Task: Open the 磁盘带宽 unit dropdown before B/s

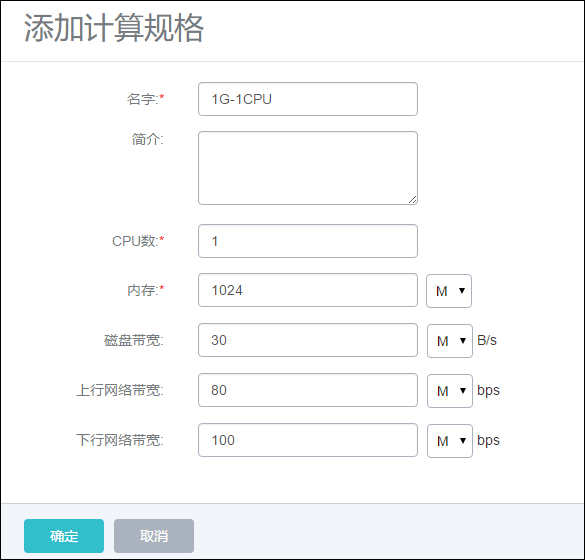Action: [450, 341]
